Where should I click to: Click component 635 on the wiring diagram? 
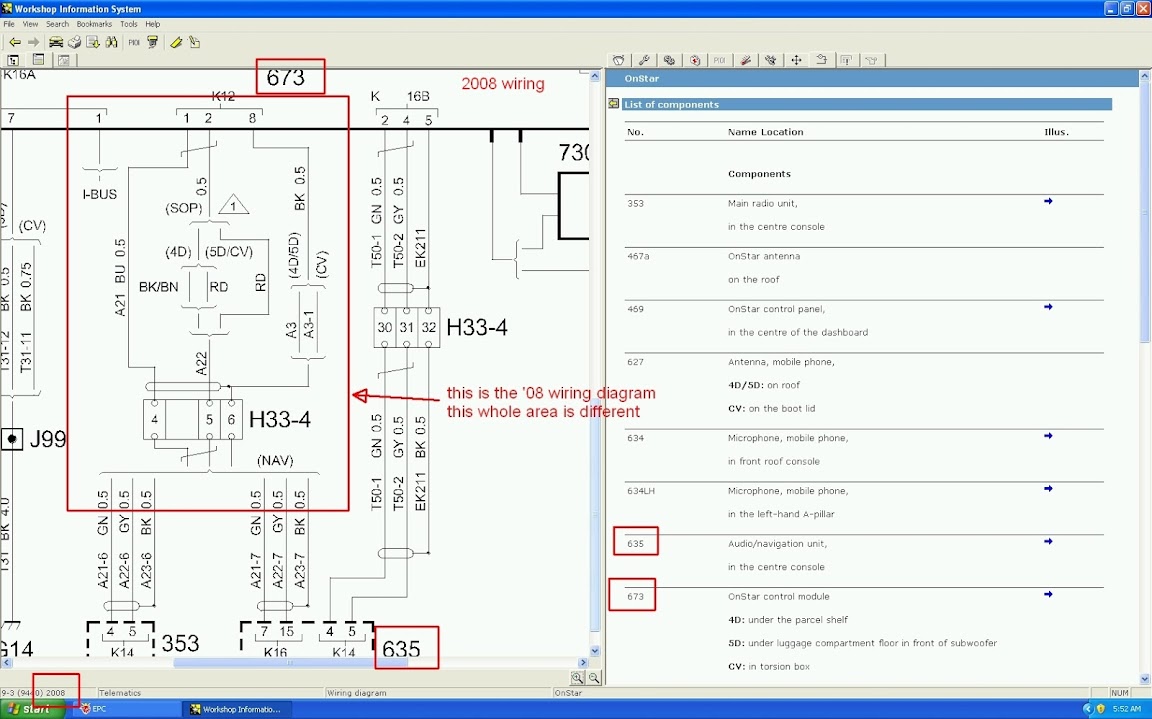coord(401,648)
